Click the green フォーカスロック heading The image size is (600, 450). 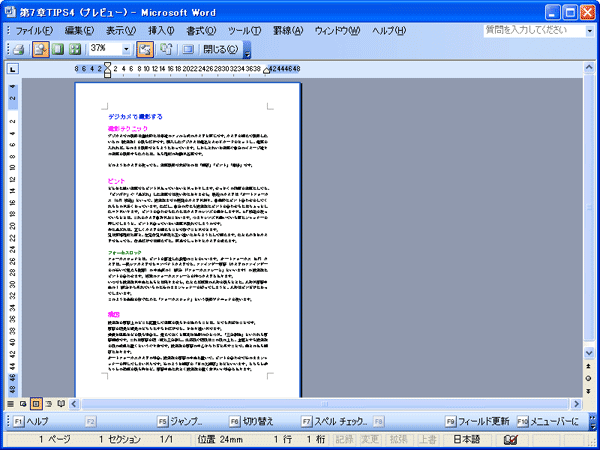click(125, 253)
